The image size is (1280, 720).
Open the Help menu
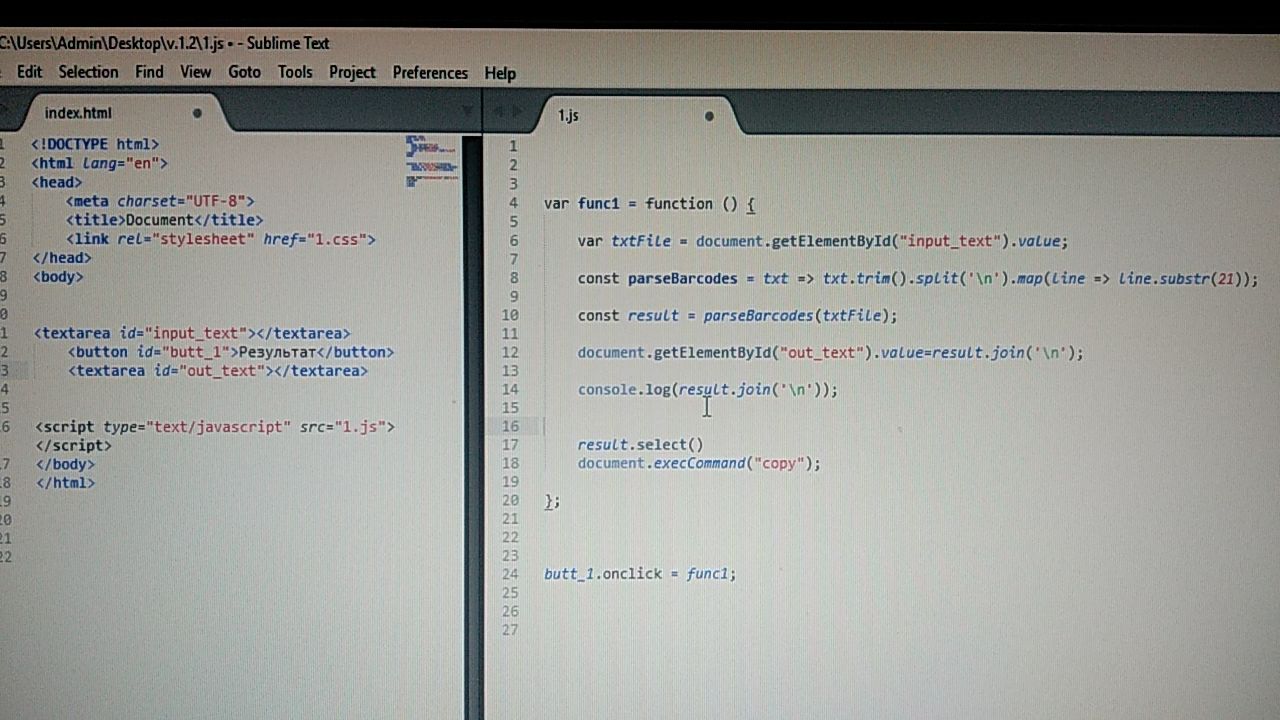[500, 73]
